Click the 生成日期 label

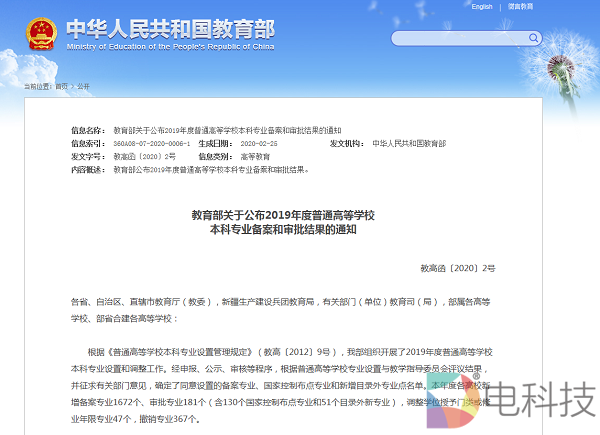[215, 143]
